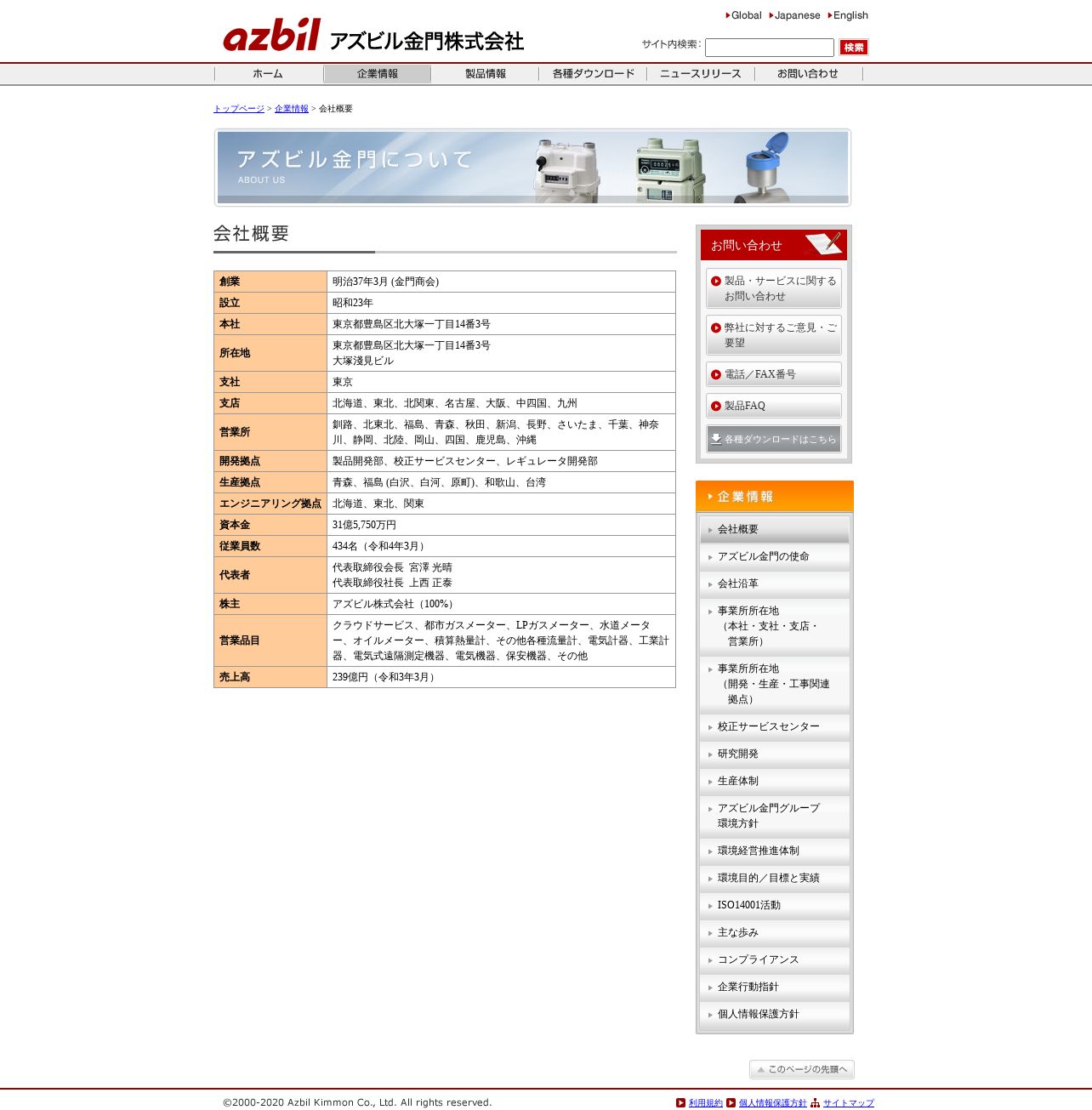Click red arrow icon beside 製品FAQ

pyautogui.click(x=716, y=406)
